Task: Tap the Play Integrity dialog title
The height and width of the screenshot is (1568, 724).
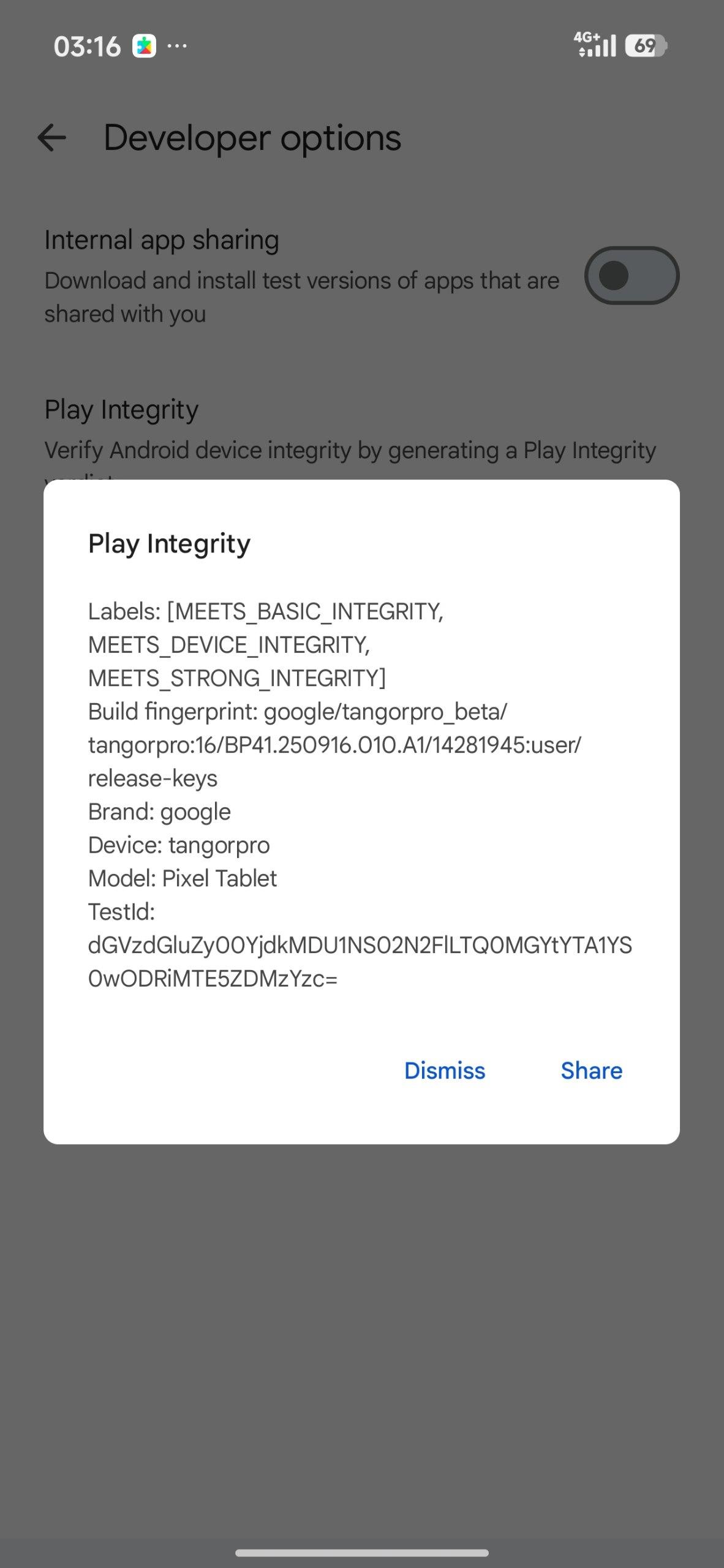Action: (x=169, y=543)
